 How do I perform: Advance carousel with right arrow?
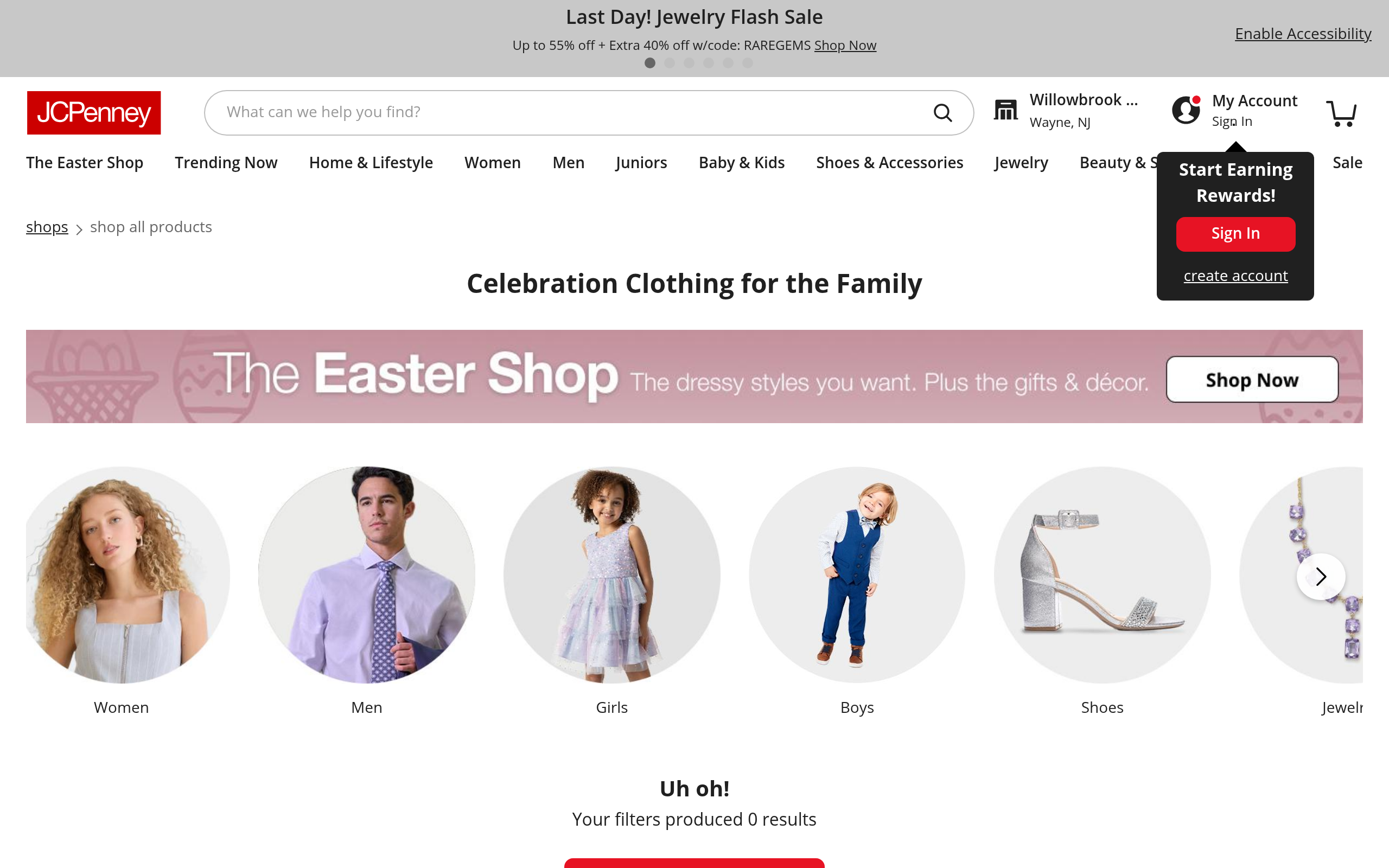(1321, 576)
